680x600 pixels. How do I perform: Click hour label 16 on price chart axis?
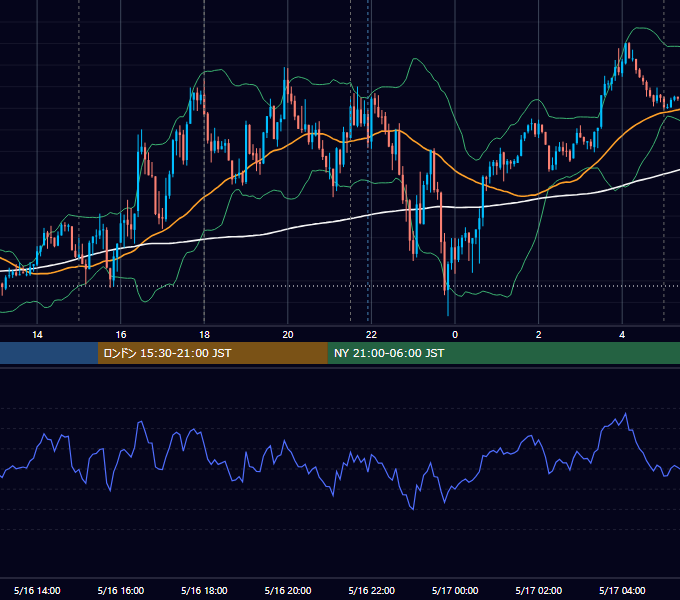click(121, 335)
